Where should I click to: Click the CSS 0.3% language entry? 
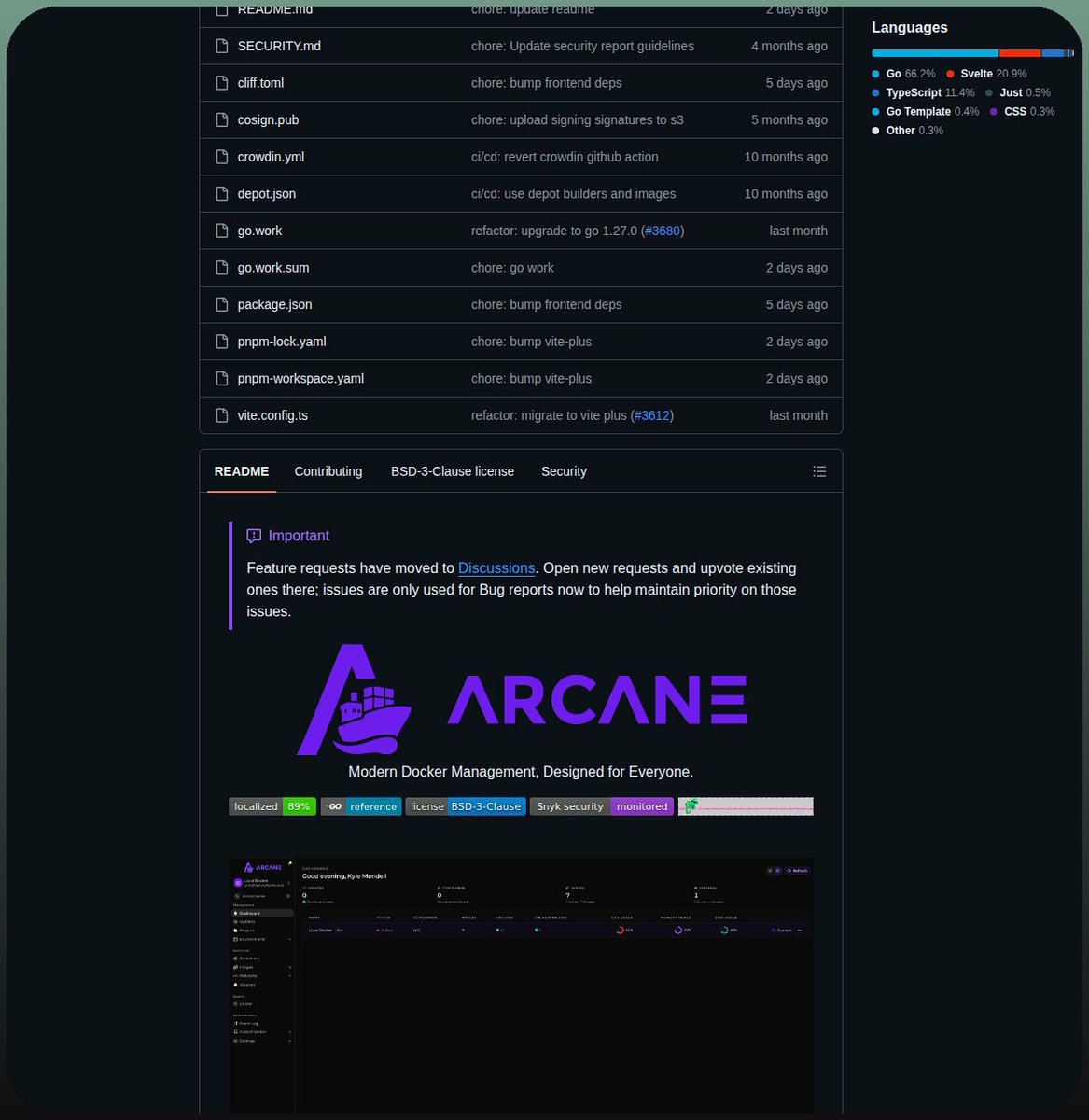pos(1022,112)
